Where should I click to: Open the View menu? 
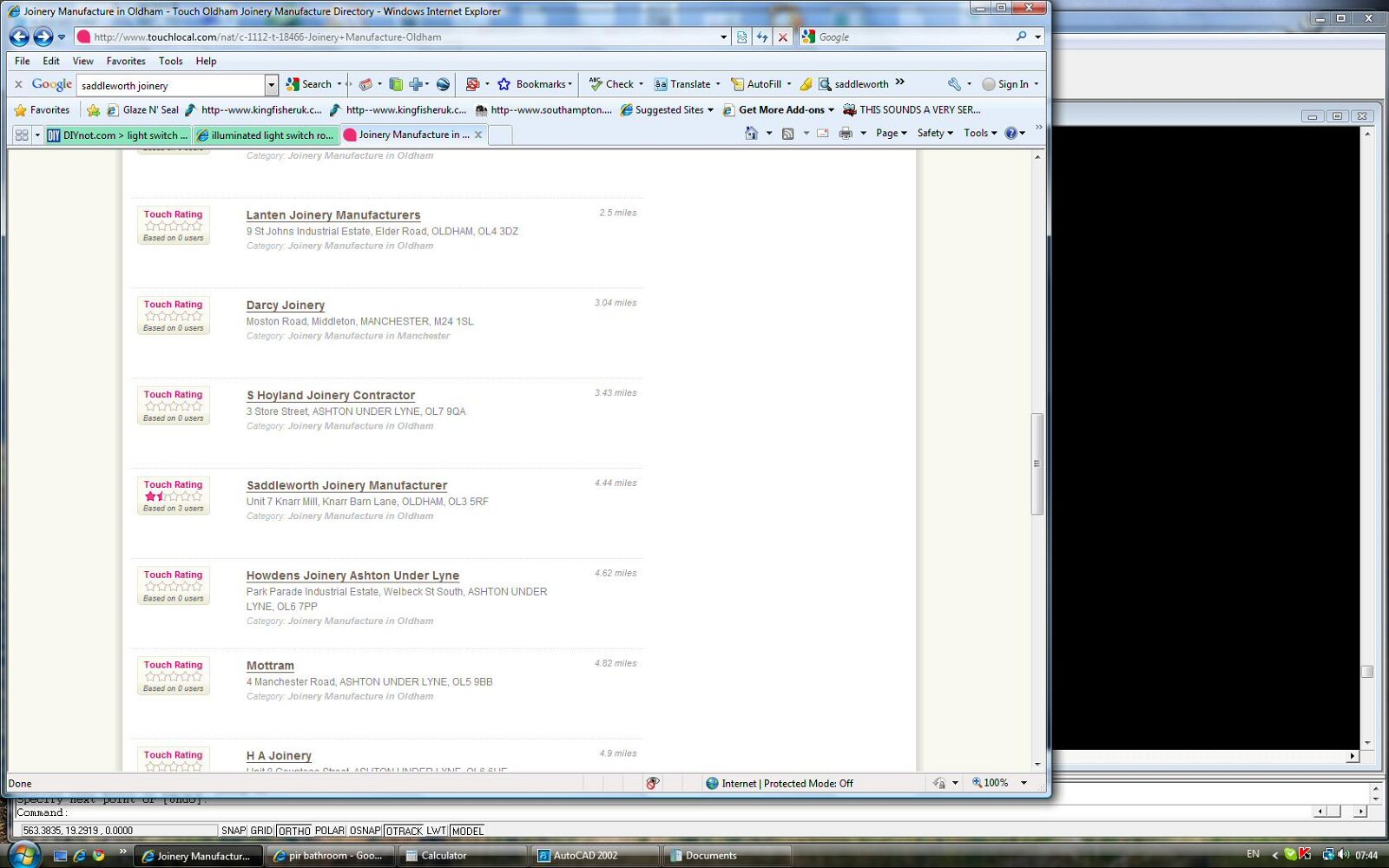(82, 61)
